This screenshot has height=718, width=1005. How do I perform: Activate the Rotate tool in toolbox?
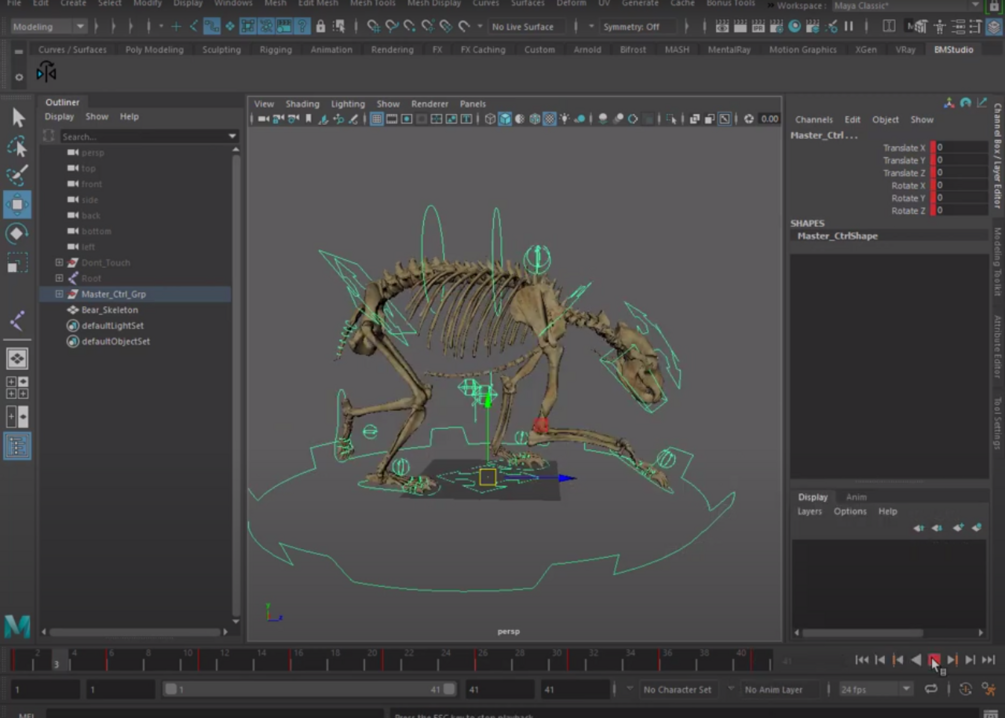coord(17,234)
